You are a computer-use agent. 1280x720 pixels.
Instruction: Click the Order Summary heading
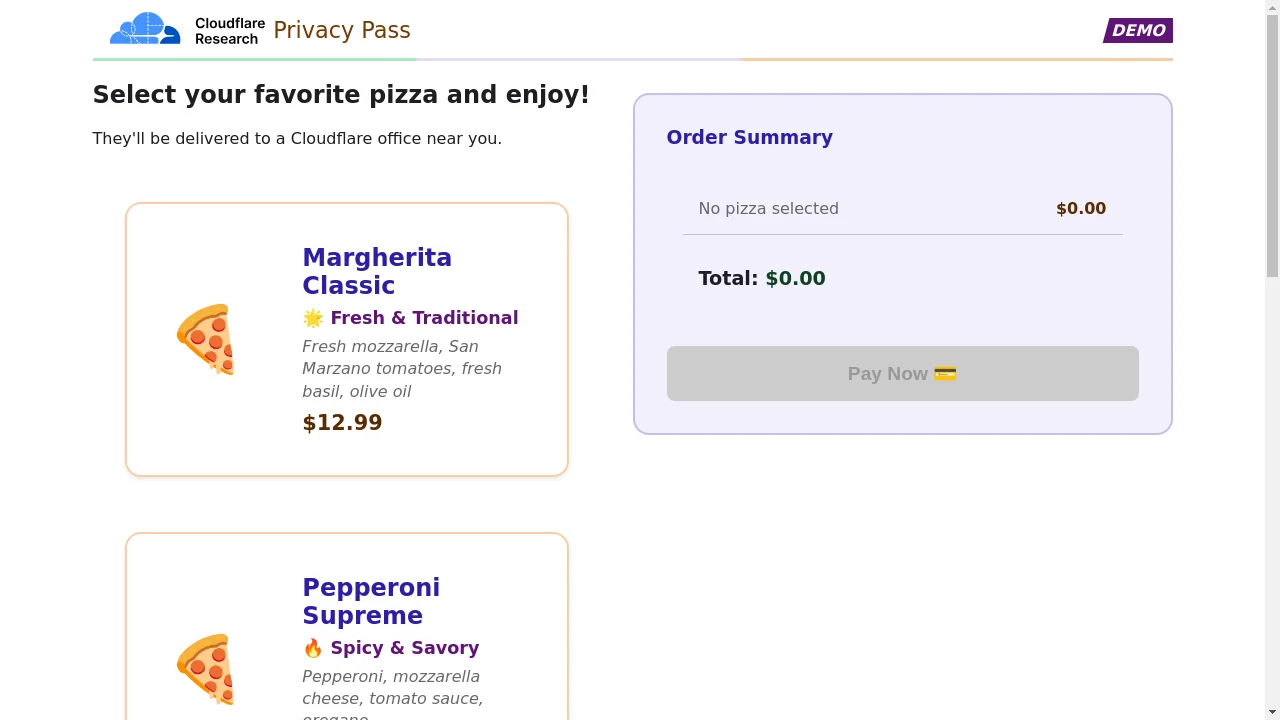(x=749, y=137)
